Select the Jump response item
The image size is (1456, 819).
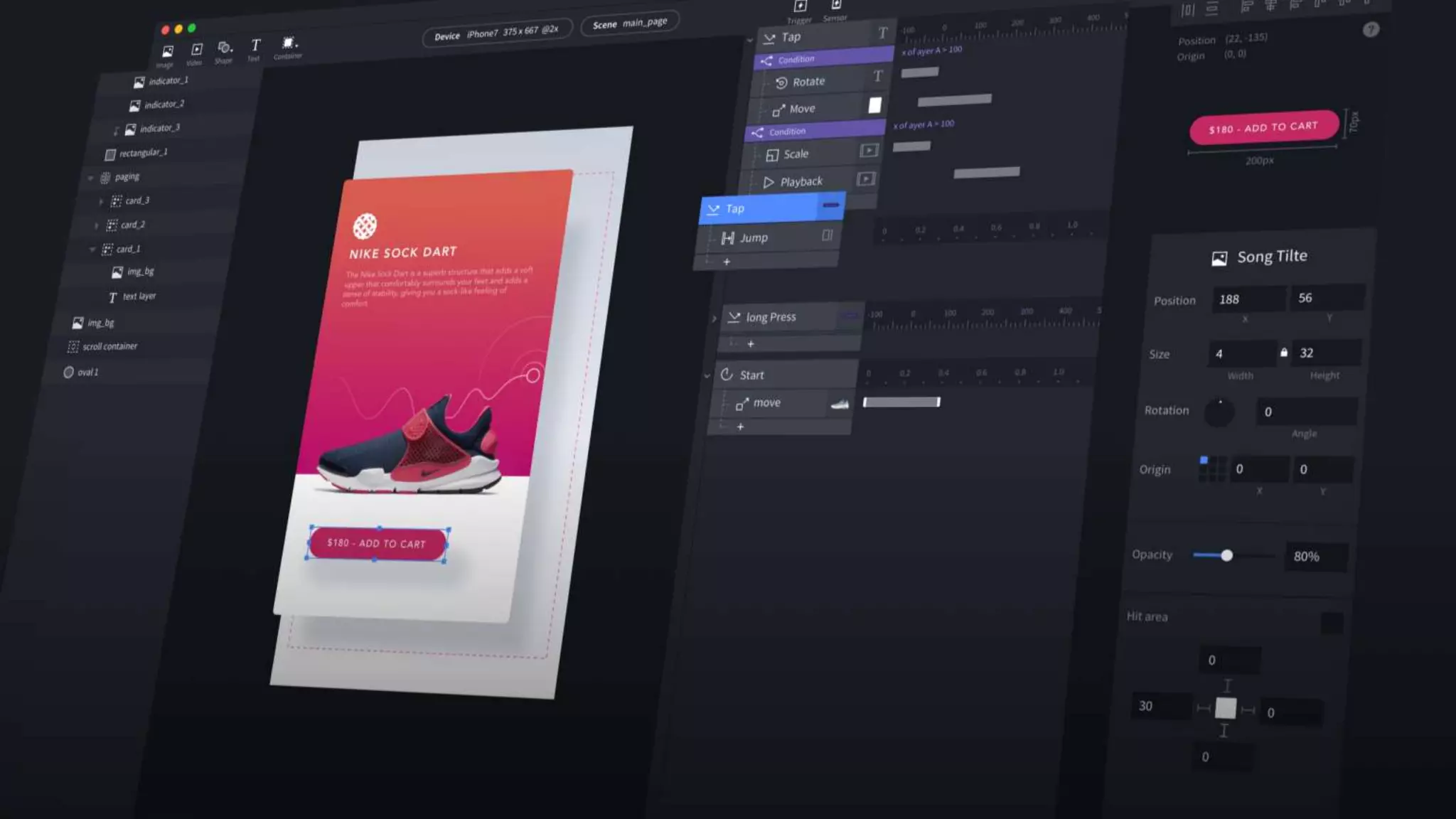point(754,238)
